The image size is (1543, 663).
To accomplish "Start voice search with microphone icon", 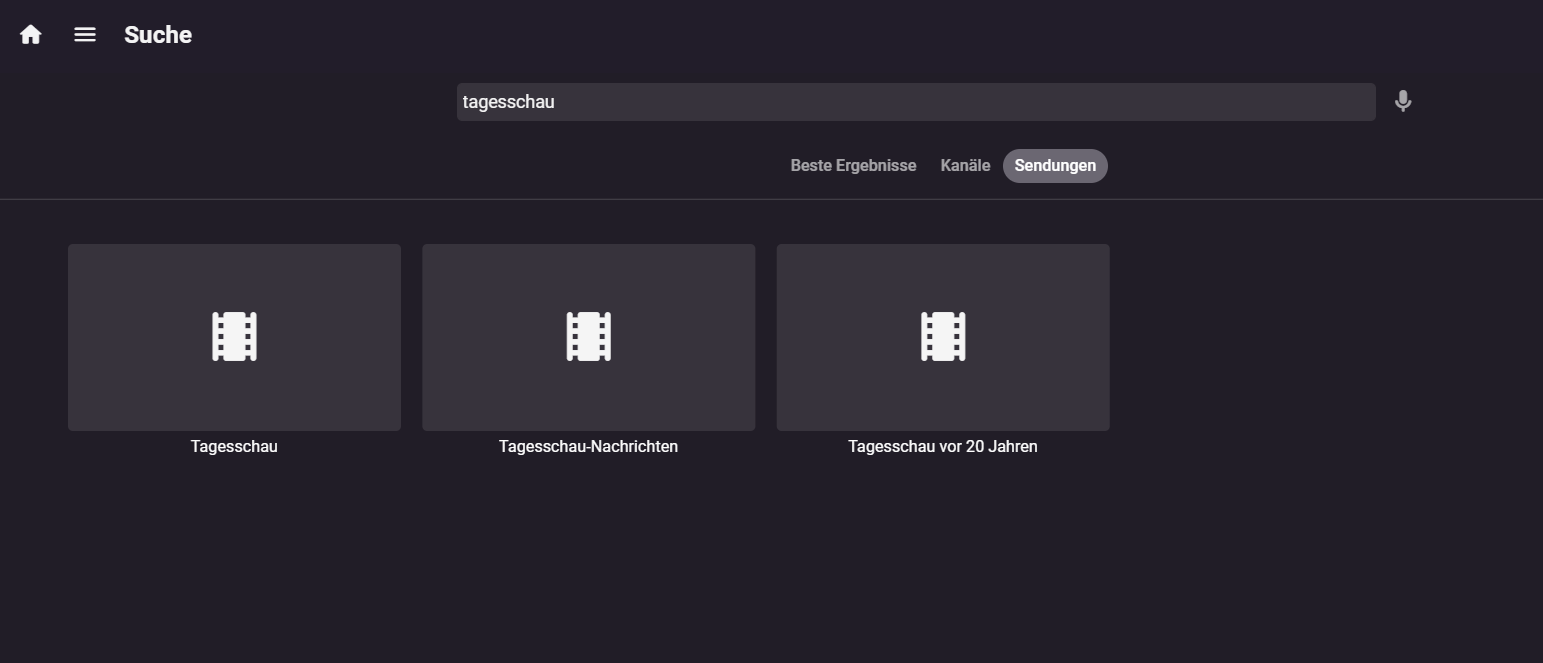I will coord(1403,101).
